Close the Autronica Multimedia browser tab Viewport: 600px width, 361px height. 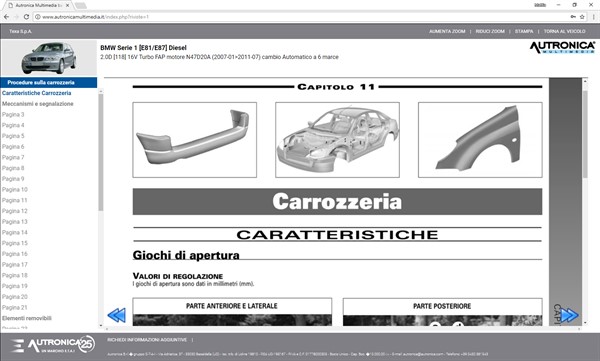67,5
